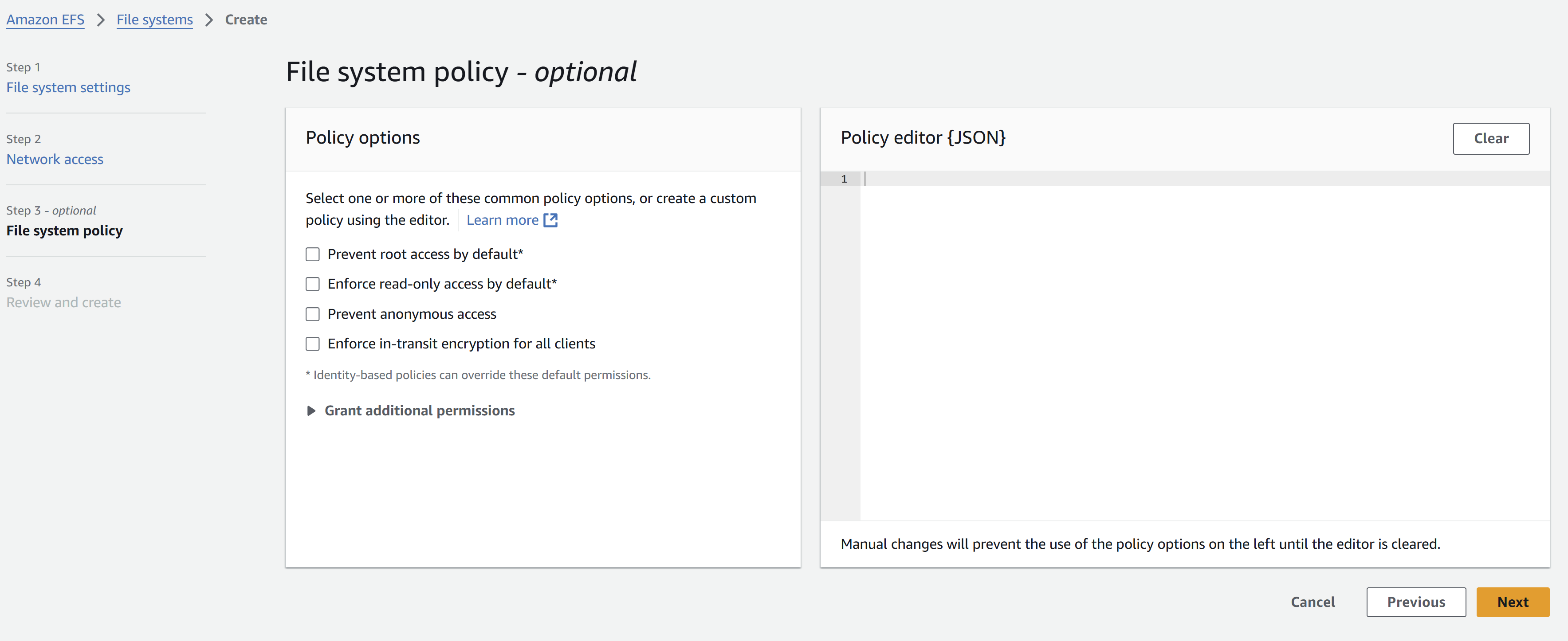Enable Prevent root access by default
This screenshot has height=641, width=1568.
coord(312,254)
